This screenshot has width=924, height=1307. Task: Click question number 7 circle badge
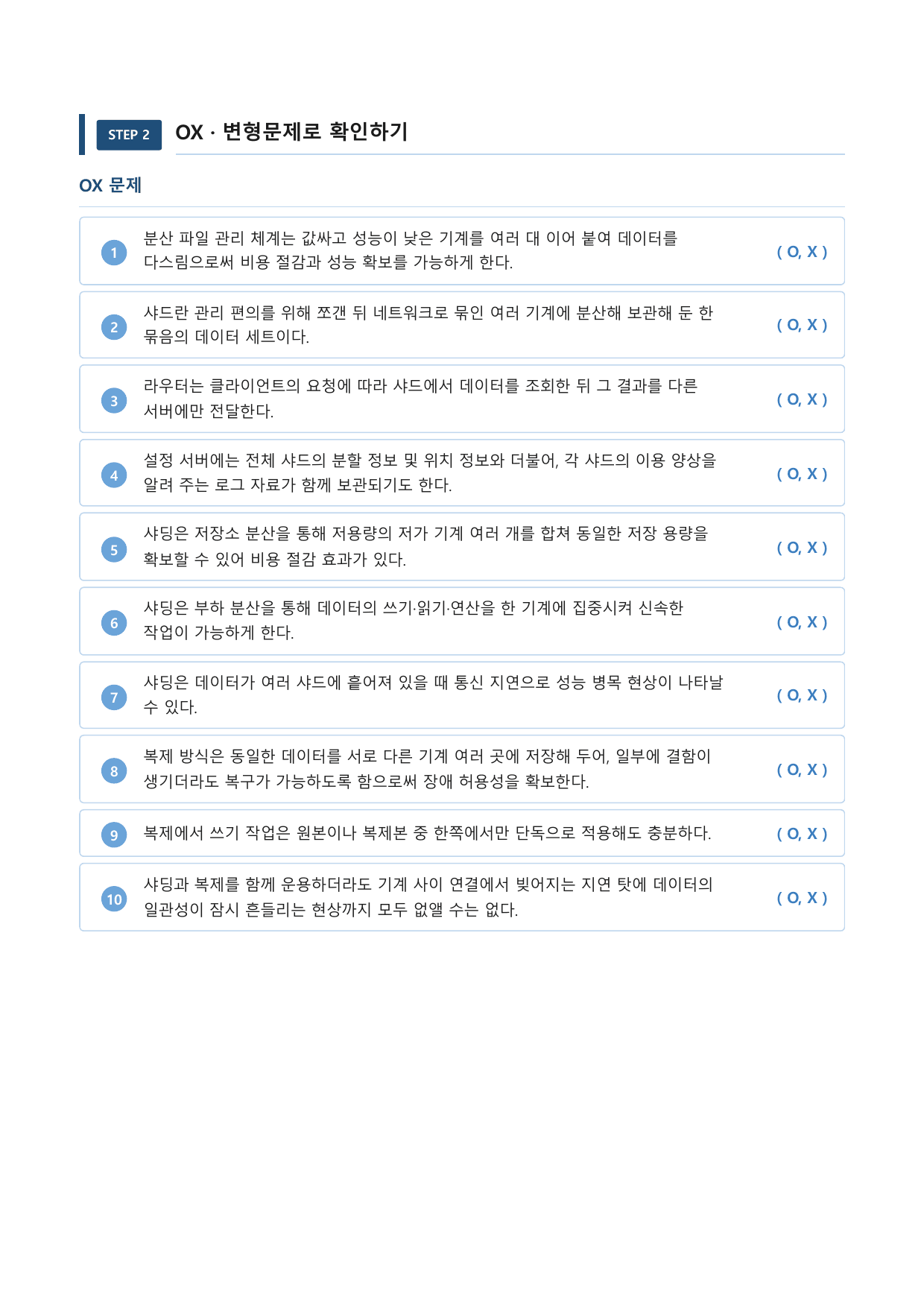114,697
